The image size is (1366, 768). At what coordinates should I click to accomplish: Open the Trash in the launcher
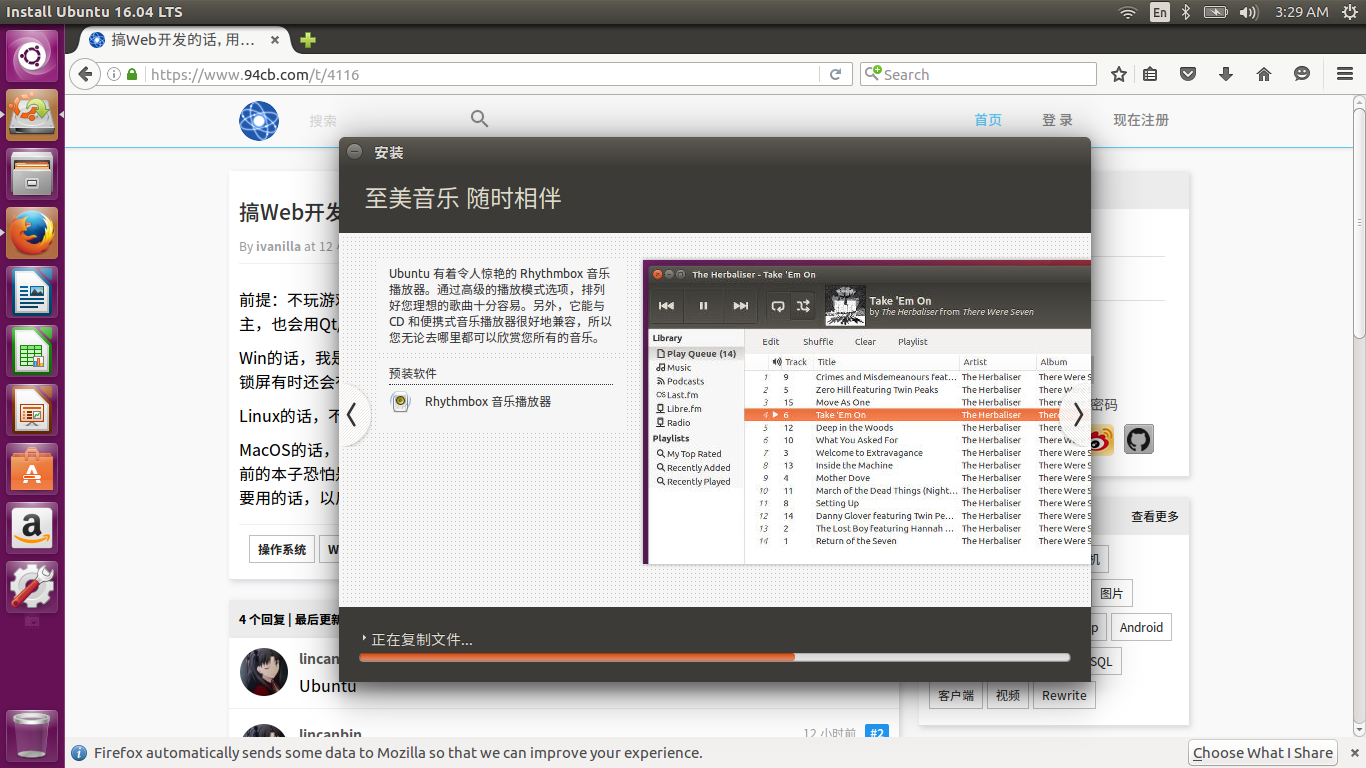pos(33,735)
